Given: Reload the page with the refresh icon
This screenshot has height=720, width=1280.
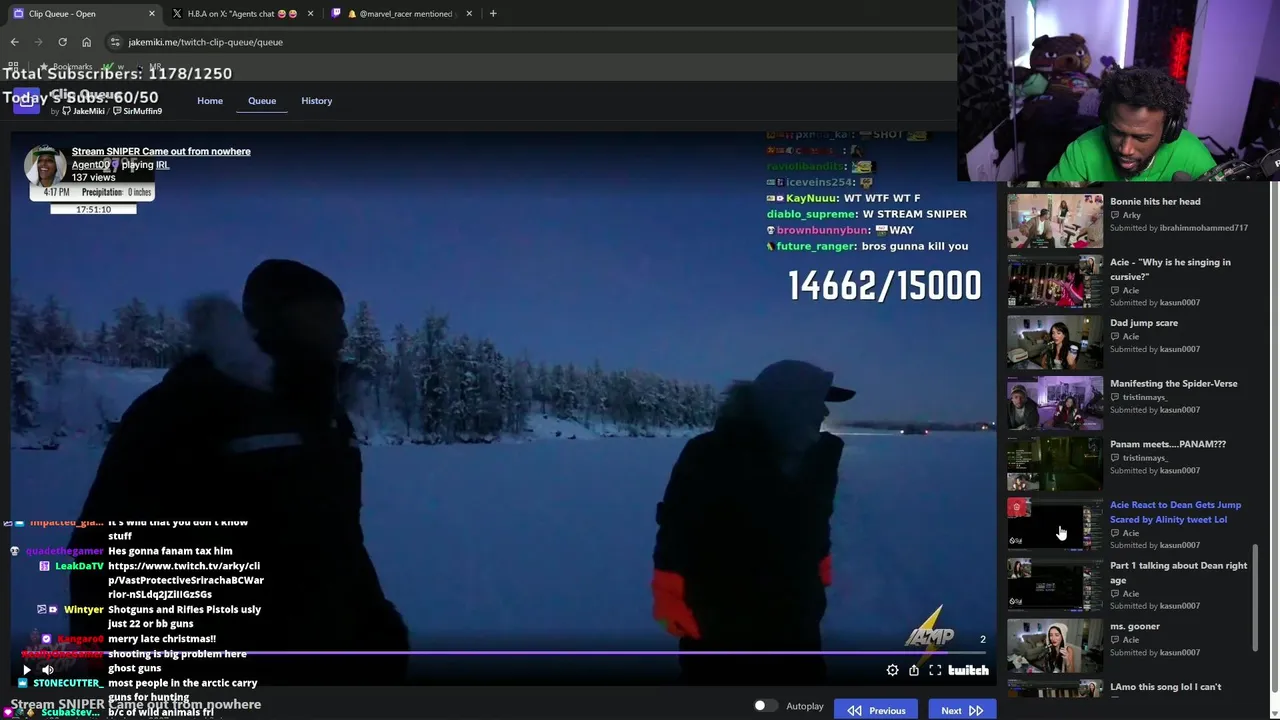Looking at the screenshot, I should pos(62,42).
